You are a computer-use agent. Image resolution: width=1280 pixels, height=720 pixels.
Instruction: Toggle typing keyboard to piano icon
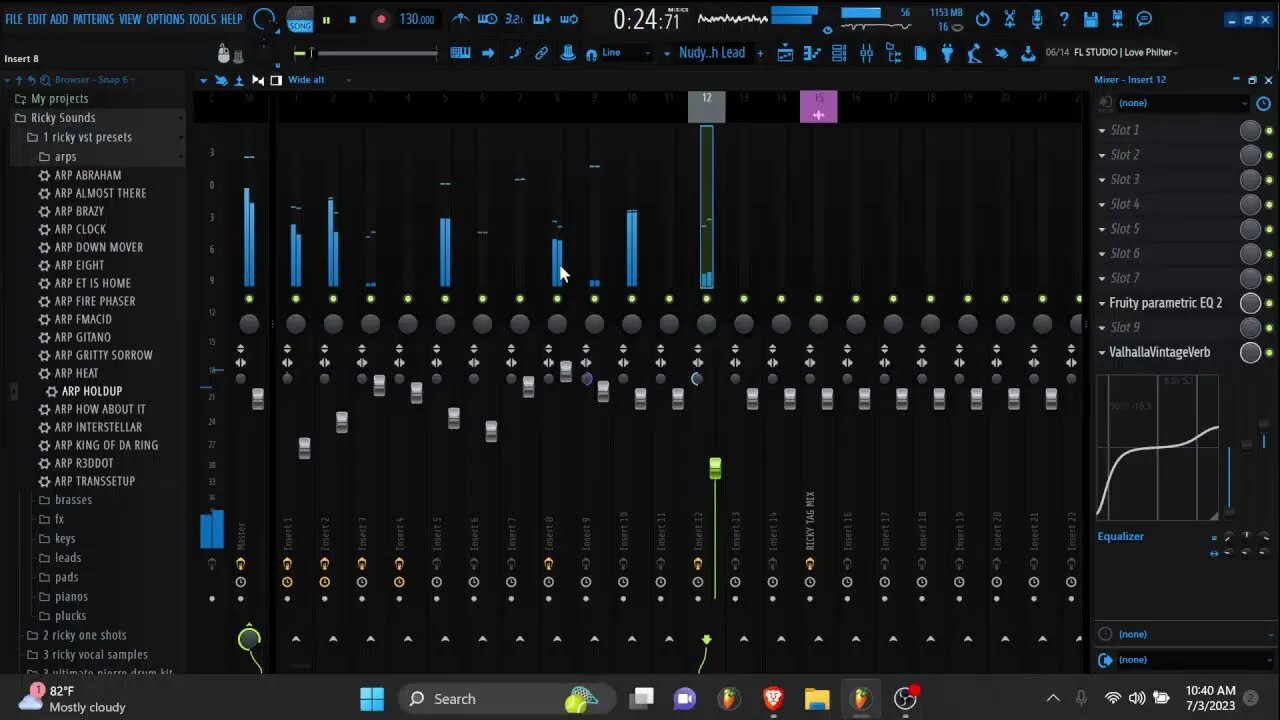click(x=460, y=53)
